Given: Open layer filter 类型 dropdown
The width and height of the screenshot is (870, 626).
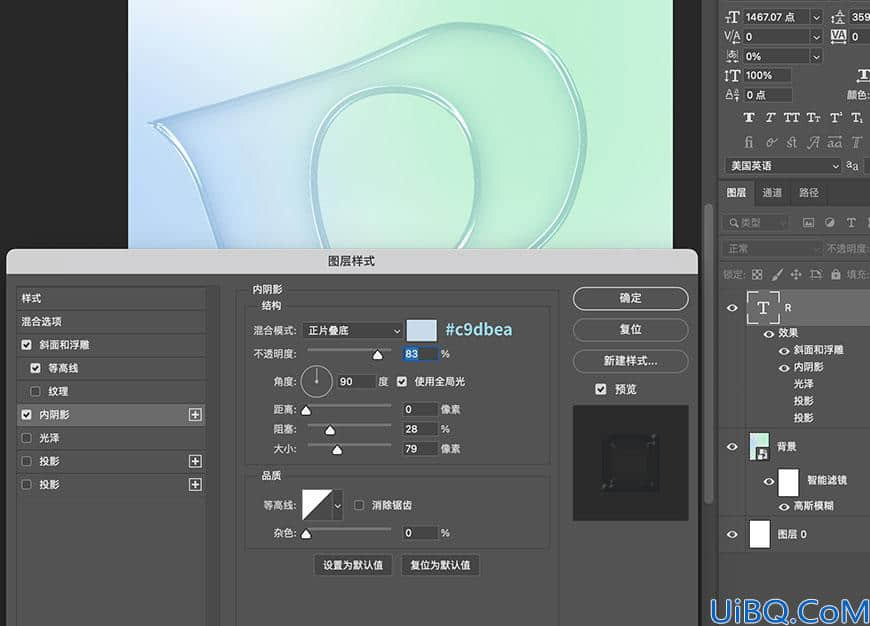Looking at the screenshot, I should click(755, 223).
